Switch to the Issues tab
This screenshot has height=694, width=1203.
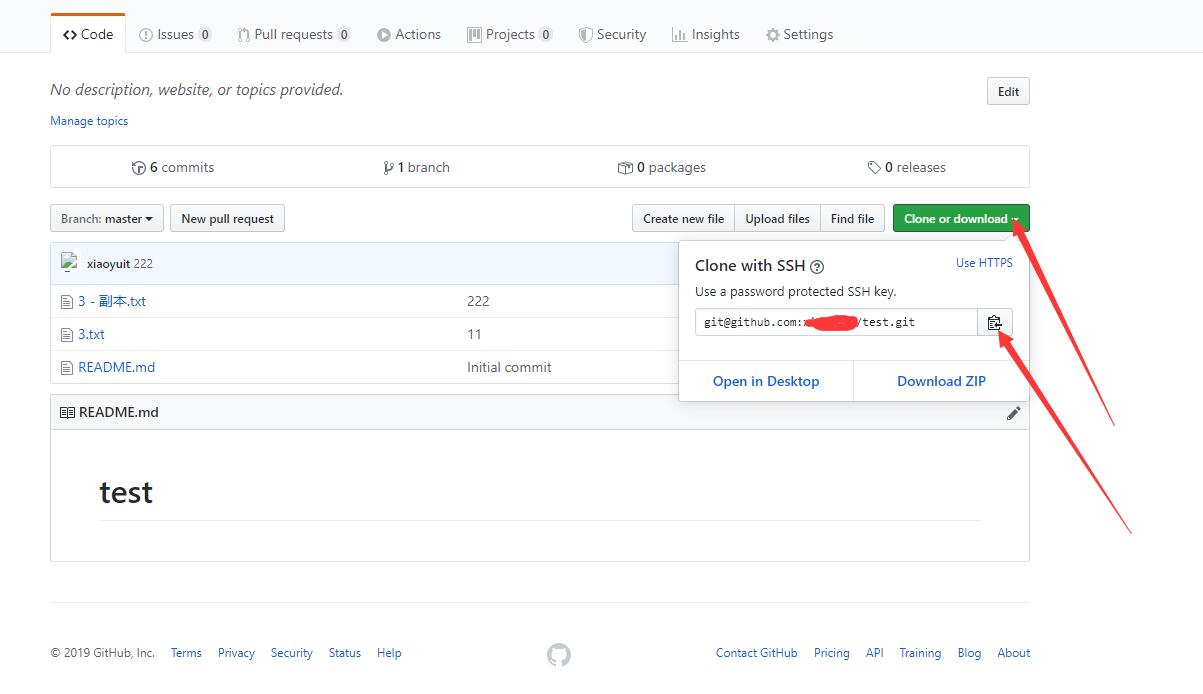[x=175, y=34]
